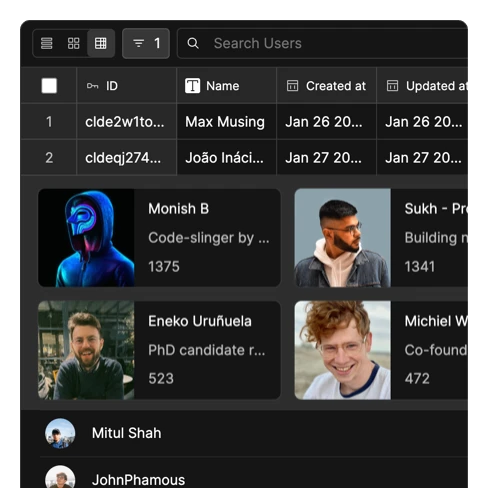
Task: Click the 1375 count on Monish card
Action: tap(164, 267)
